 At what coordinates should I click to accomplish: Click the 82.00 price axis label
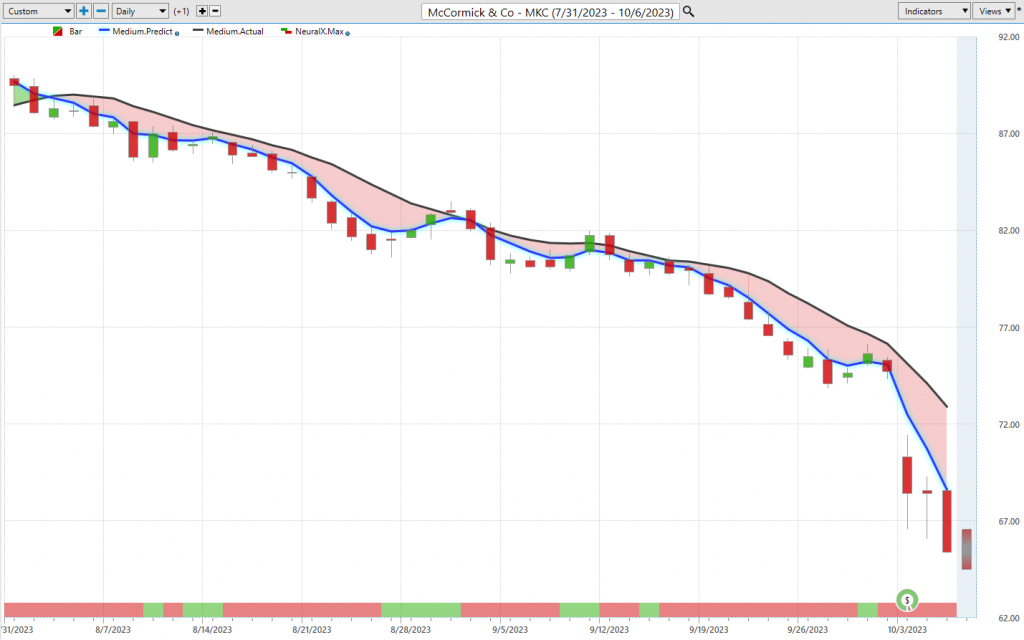point(1008,231)
